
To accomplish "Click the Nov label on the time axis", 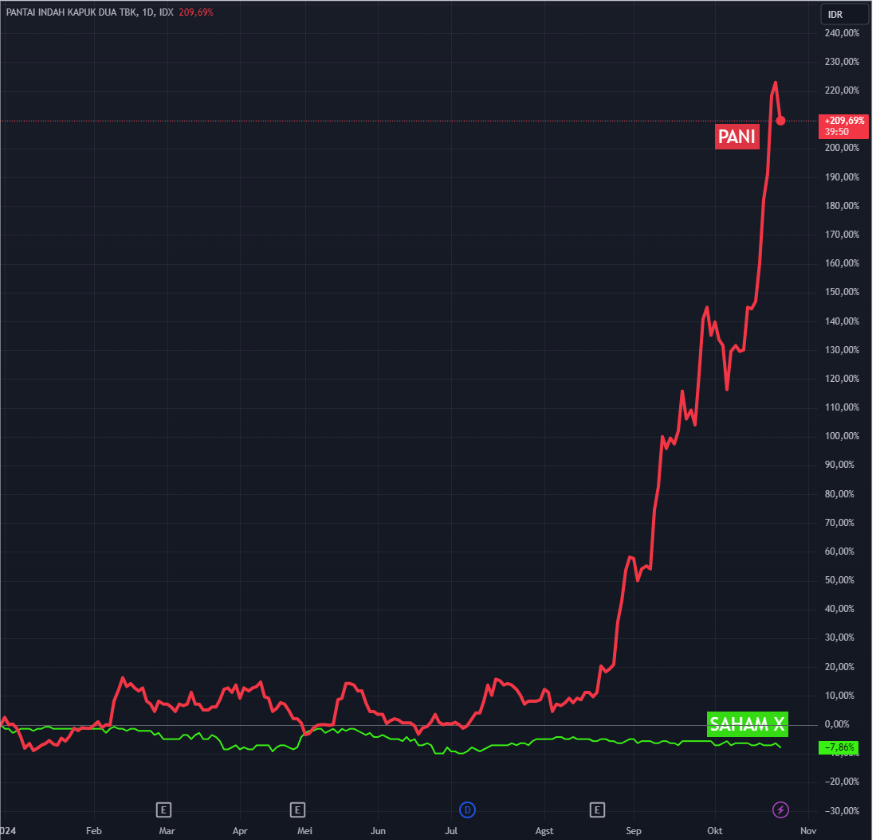I will coord(808,831).
